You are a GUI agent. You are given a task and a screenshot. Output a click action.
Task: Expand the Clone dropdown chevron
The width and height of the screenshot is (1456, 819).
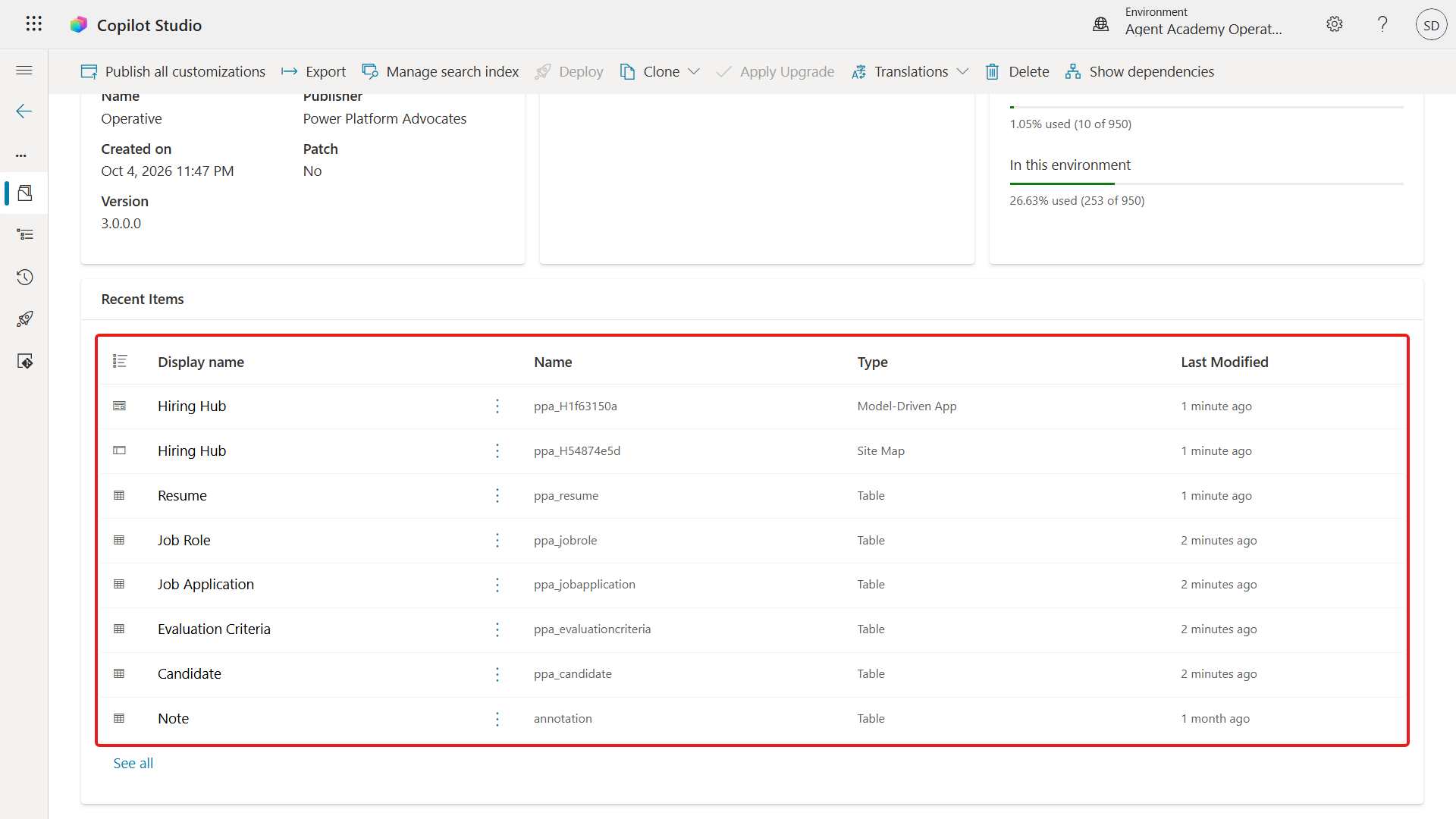coord(694,71)
